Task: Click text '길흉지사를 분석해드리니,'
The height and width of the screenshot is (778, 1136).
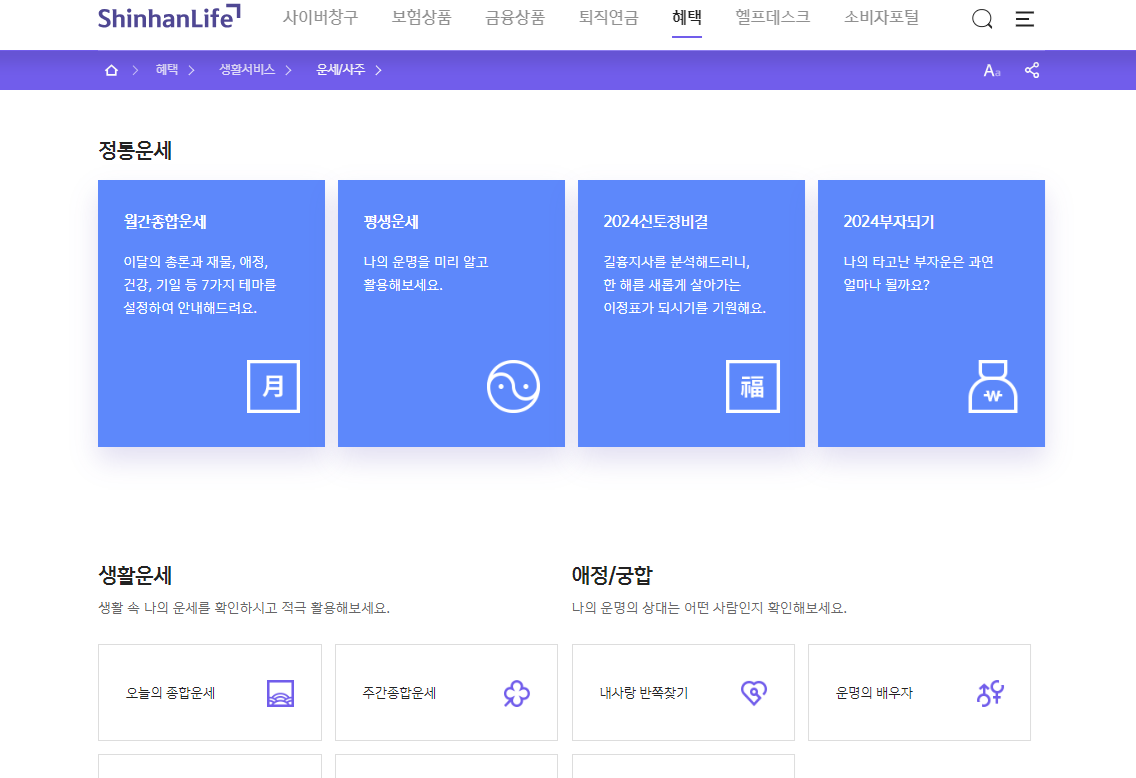Action: [677, 262]
